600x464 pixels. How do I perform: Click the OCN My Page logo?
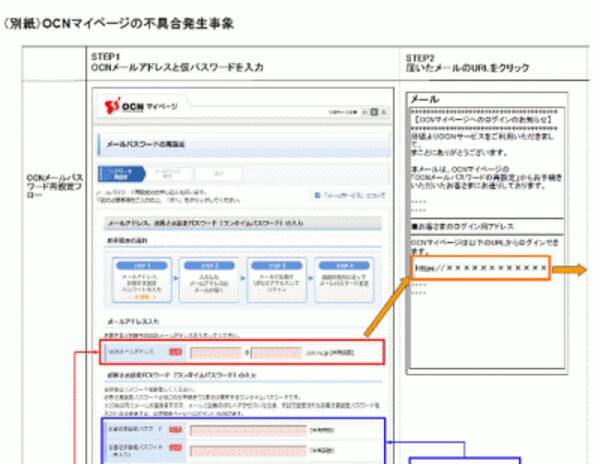[141, 106]
